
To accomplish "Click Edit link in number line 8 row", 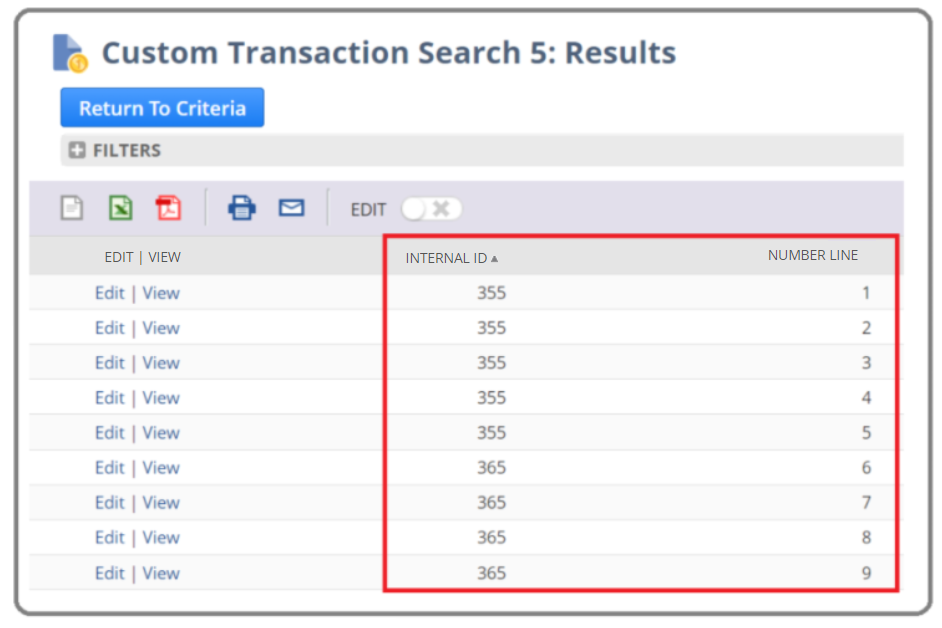I will (x=110, y=537).
